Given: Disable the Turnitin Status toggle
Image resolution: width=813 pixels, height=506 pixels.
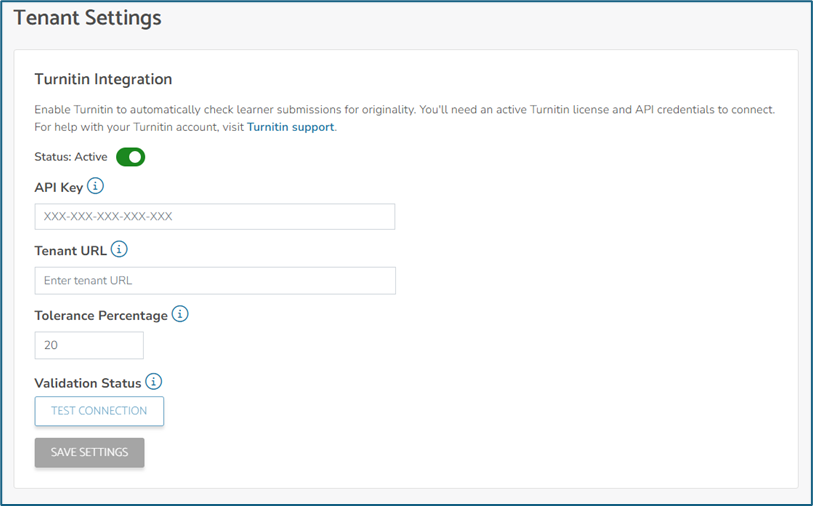Looking at the screenshot, I should (131, 157).
